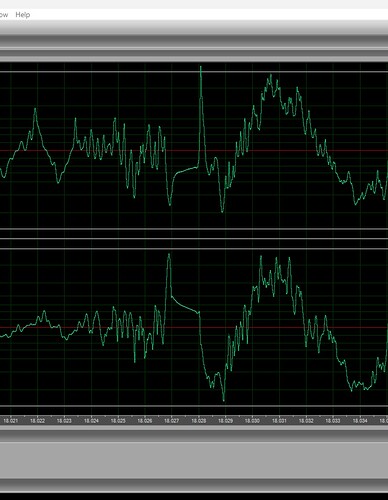
Task: Click the 18.024 mark on the time ruler
Action: [91, 421]
